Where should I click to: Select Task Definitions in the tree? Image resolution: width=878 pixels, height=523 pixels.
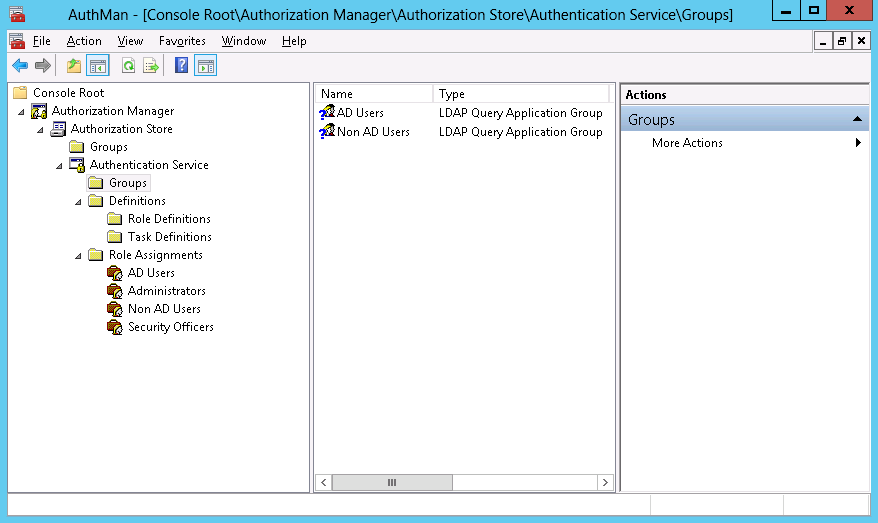coord(169,237)
